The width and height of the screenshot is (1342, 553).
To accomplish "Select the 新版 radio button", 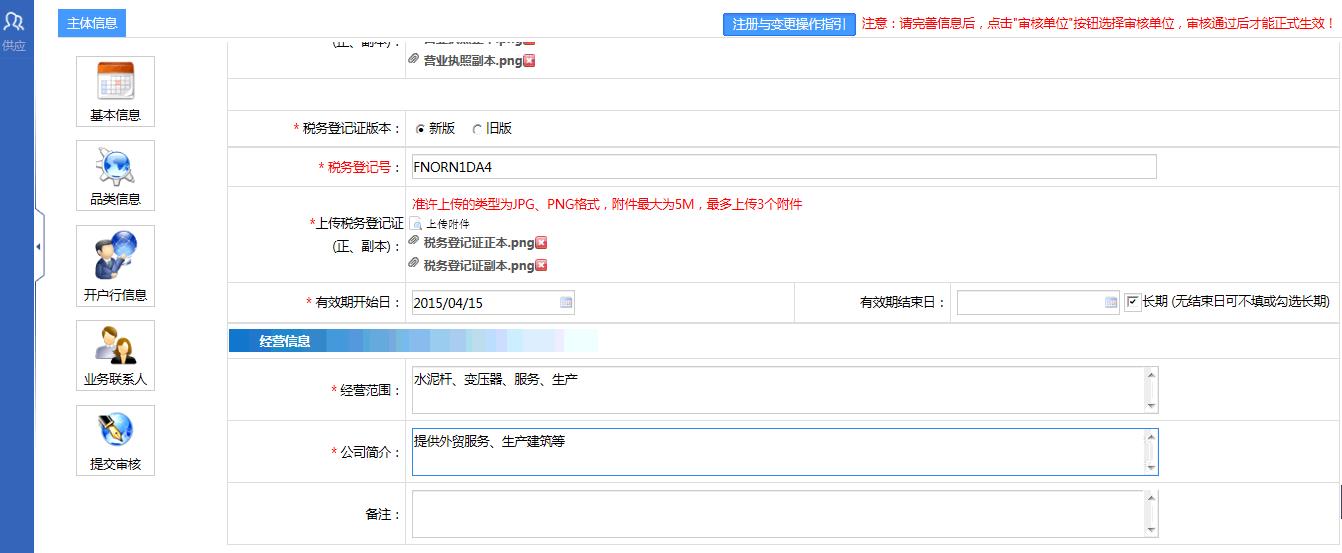I will click(x=420, y=129).
